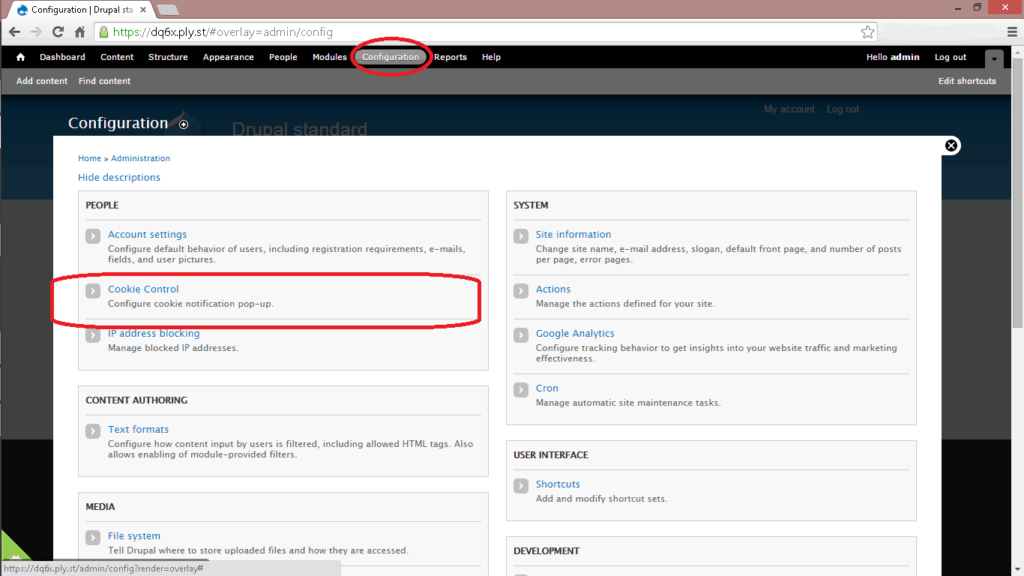1024x576 pixels.
Task: Follow the Administration breadcrumb link
Action: click(x=140, y=158)
